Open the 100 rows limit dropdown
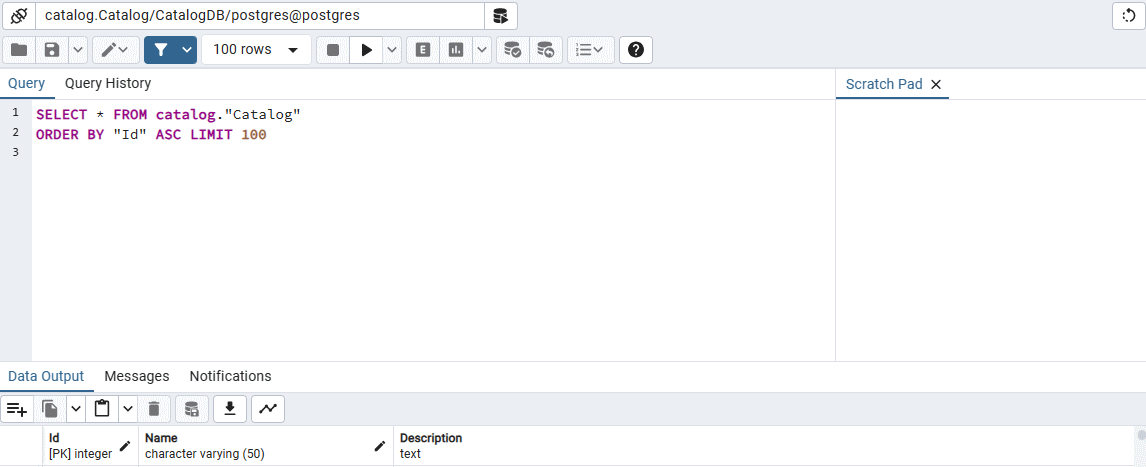The height and width of the screenshot is (467, 1146). click(x=256, y=50)
